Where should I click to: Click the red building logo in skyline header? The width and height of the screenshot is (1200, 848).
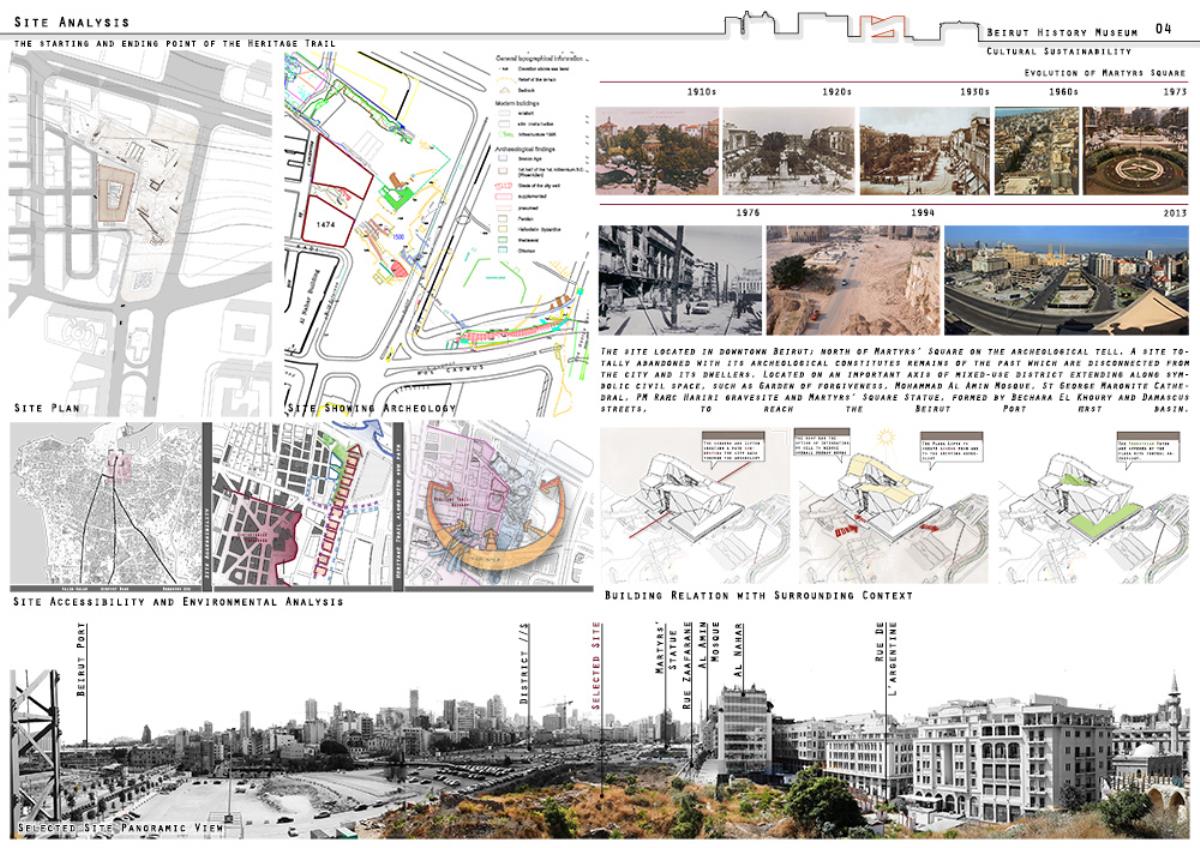[877, 26]
